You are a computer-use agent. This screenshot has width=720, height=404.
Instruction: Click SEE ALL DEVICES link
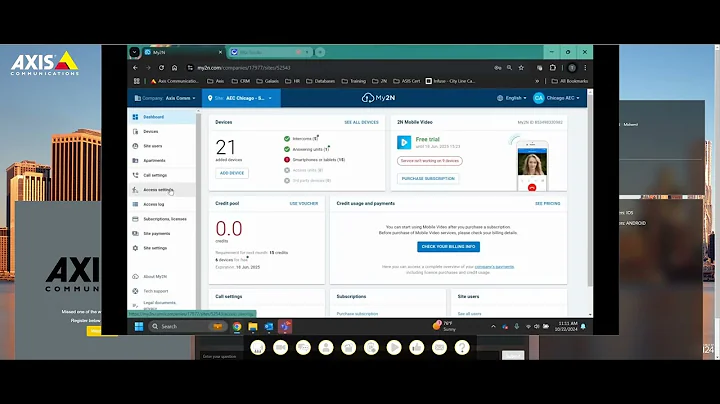pos(361,123)
